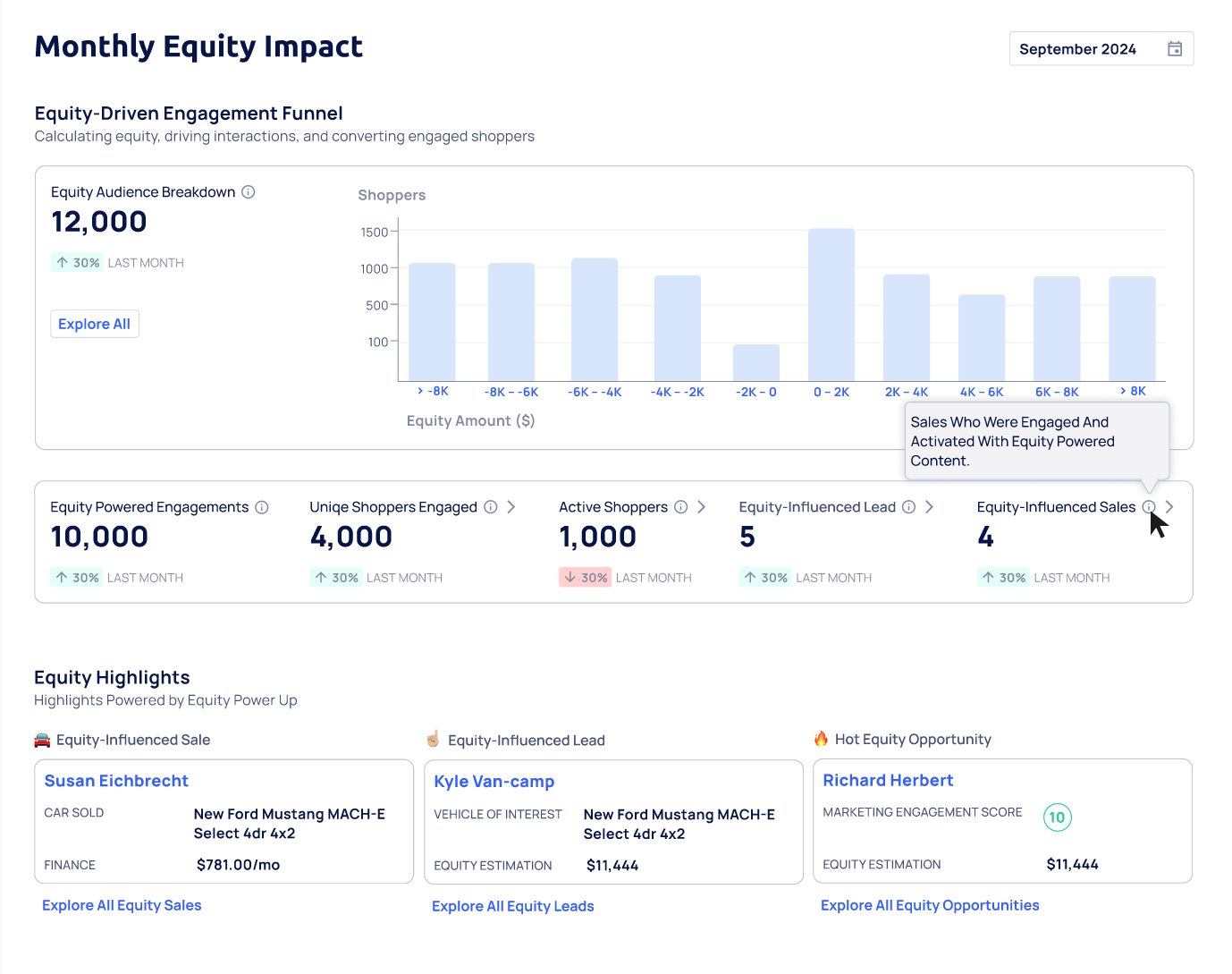Open info icon for Uniqe Shoppers Engaged
This screenshot has width=1232, height=974.
[491, 507]
